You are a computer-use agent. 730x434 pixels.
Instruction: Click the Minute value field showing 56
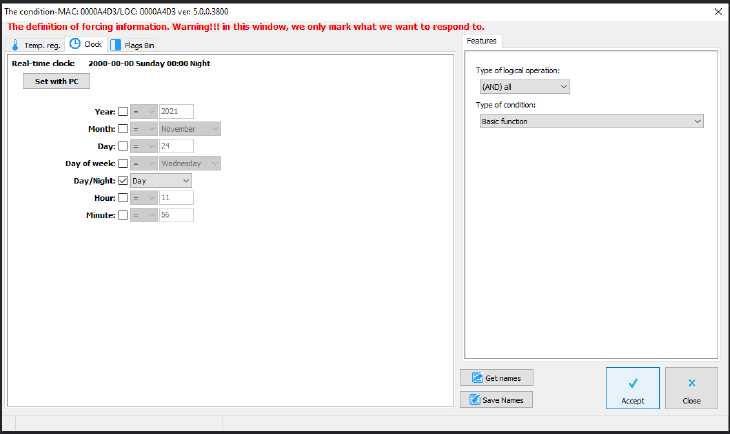(x=176, y=215)
